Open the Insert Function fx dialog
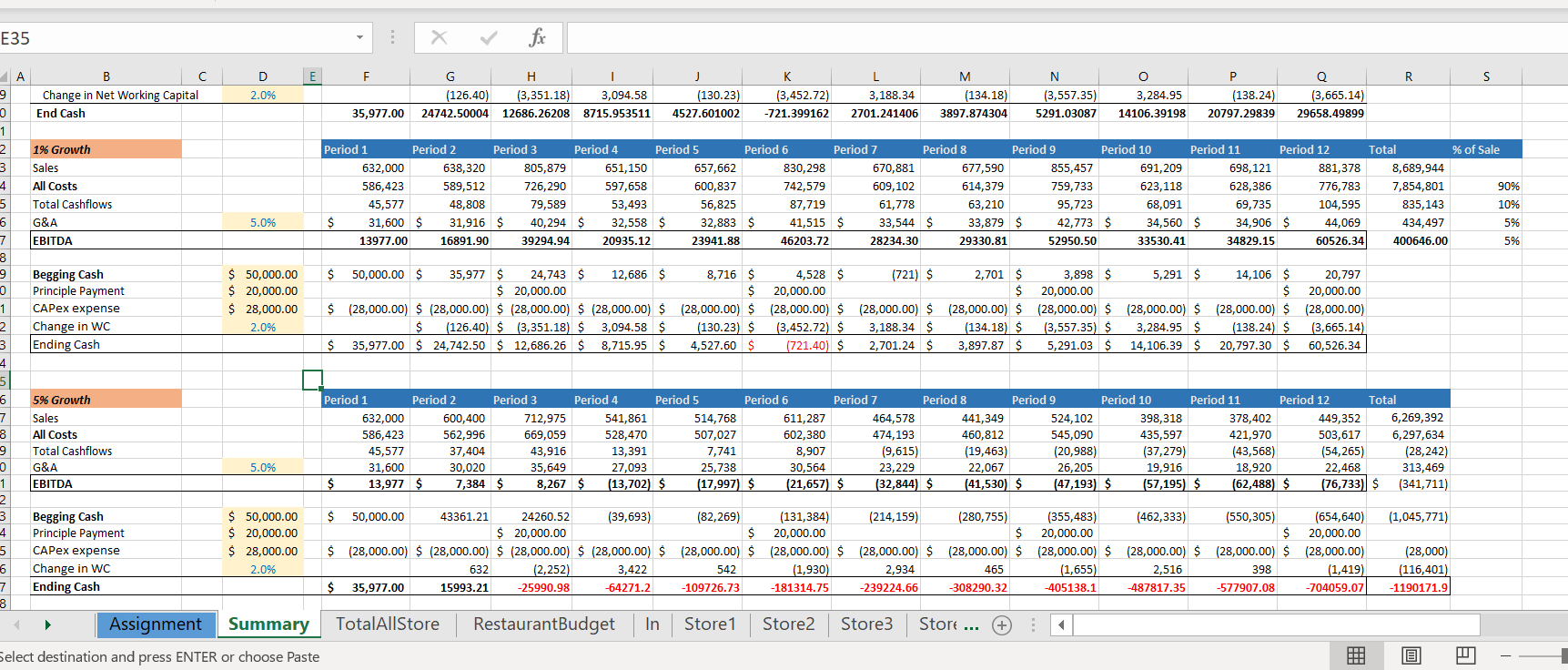 click(x=538, y=37)
